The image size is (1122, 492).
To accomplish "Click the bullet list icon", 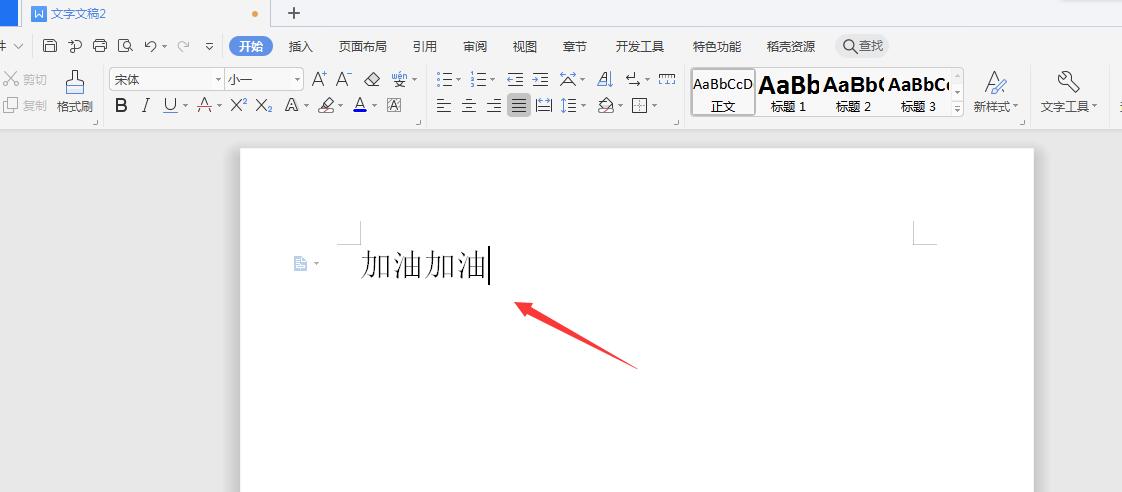I will (444, 79).
